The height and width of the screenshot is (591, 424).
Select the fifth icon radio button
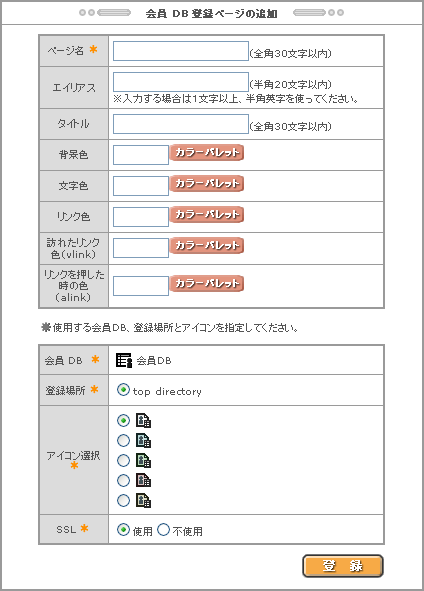click(123, 501)
